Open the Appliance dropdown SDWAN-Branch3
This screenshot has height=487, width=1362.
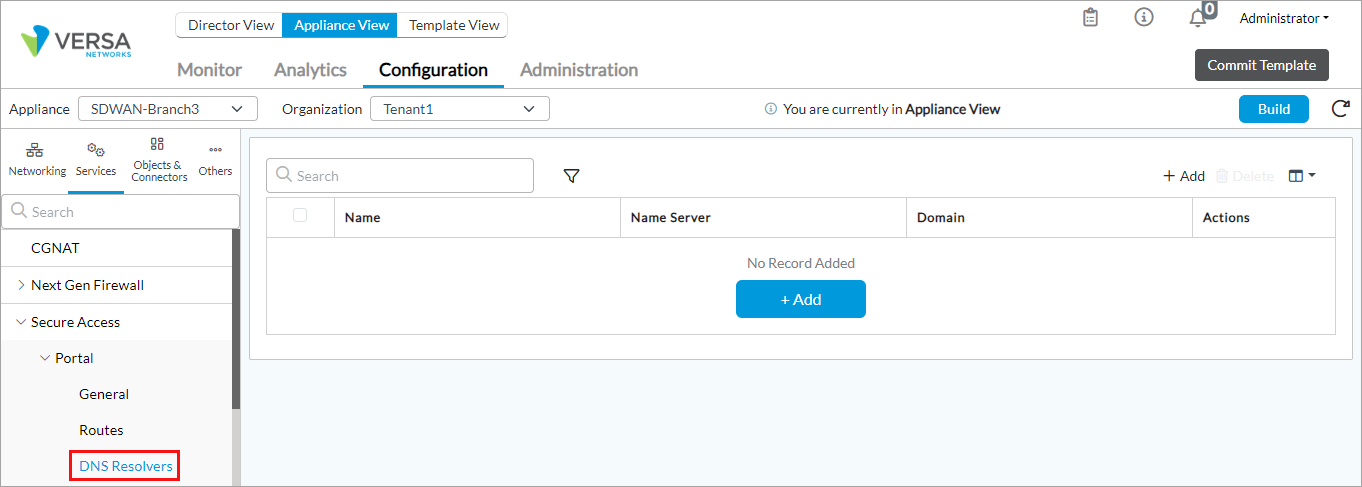click(167, 109)
